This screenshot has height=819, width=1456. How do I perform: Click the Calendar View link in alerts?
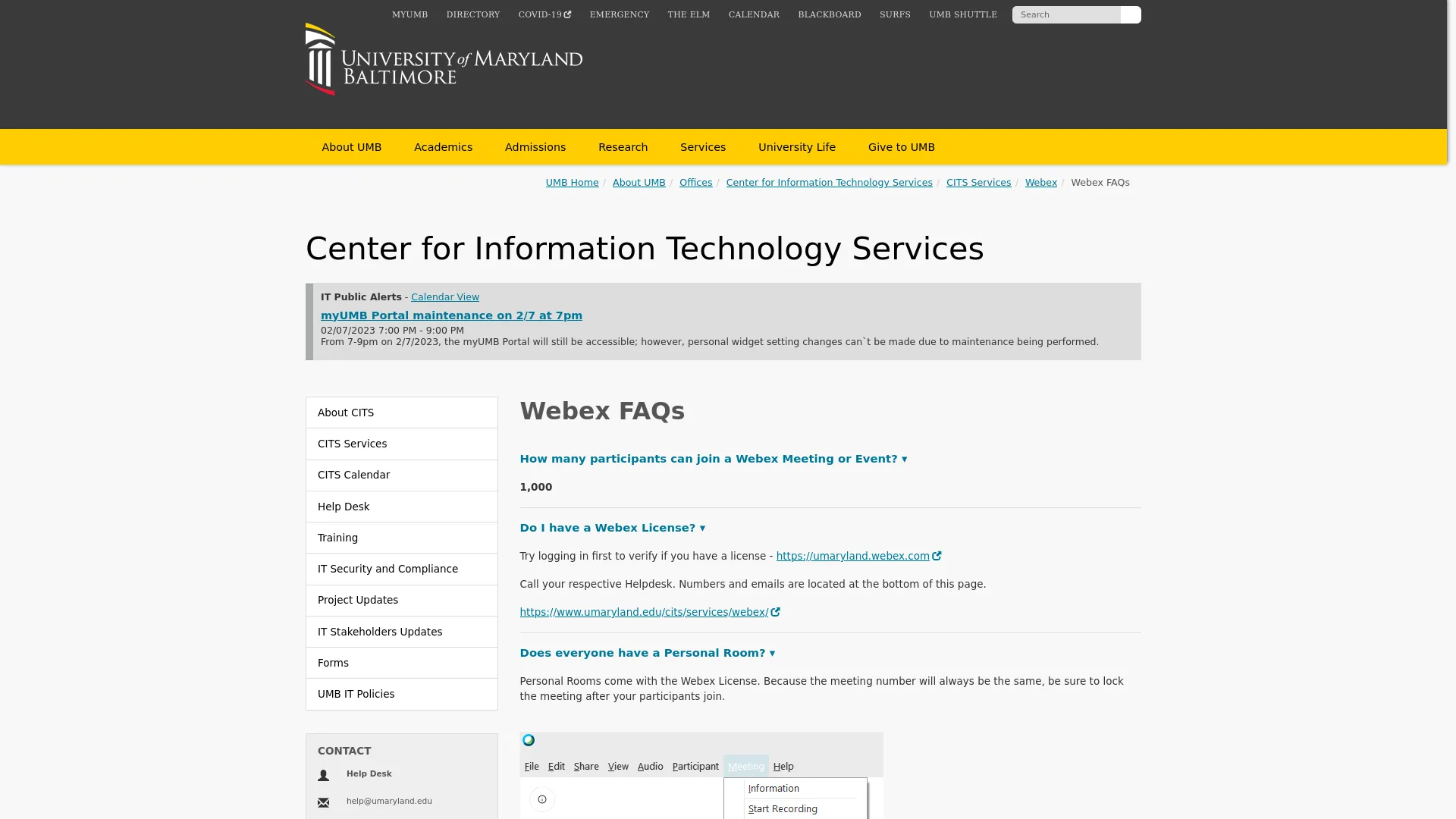pos(444,297)
